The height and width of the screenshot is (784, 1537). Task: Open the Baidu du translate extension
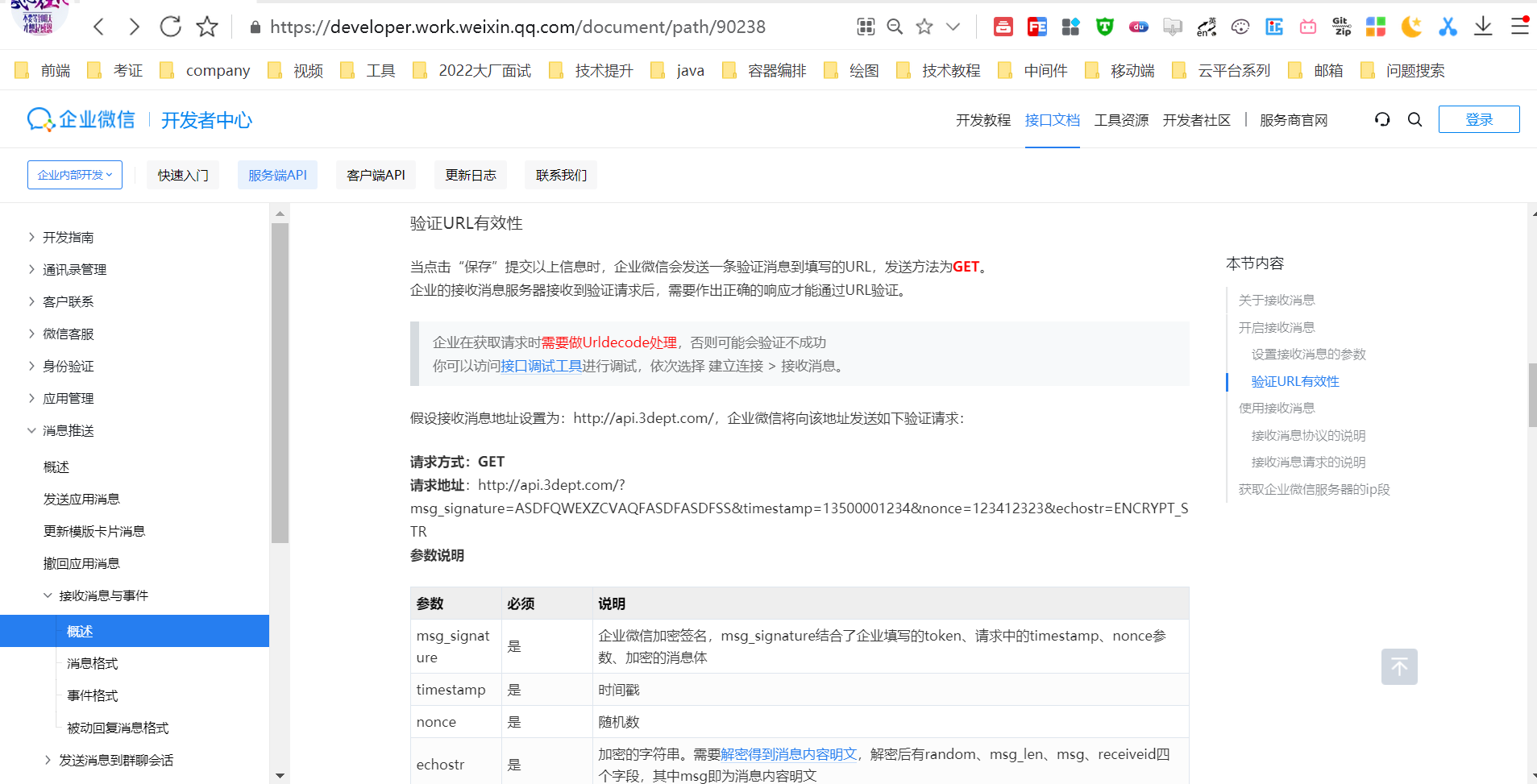tap(1138, 26)
